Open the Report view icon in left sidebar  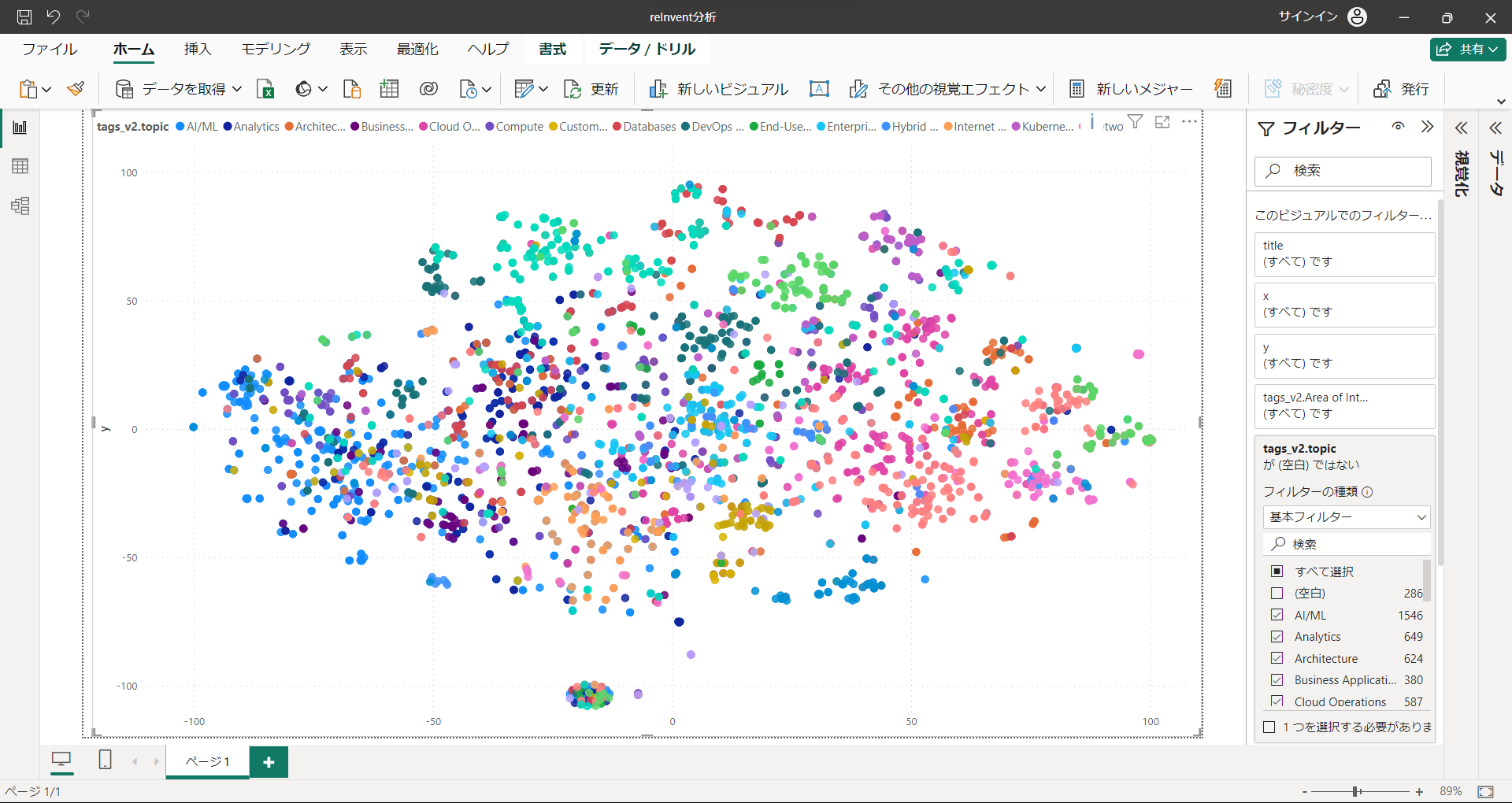[x=20, y=128]
